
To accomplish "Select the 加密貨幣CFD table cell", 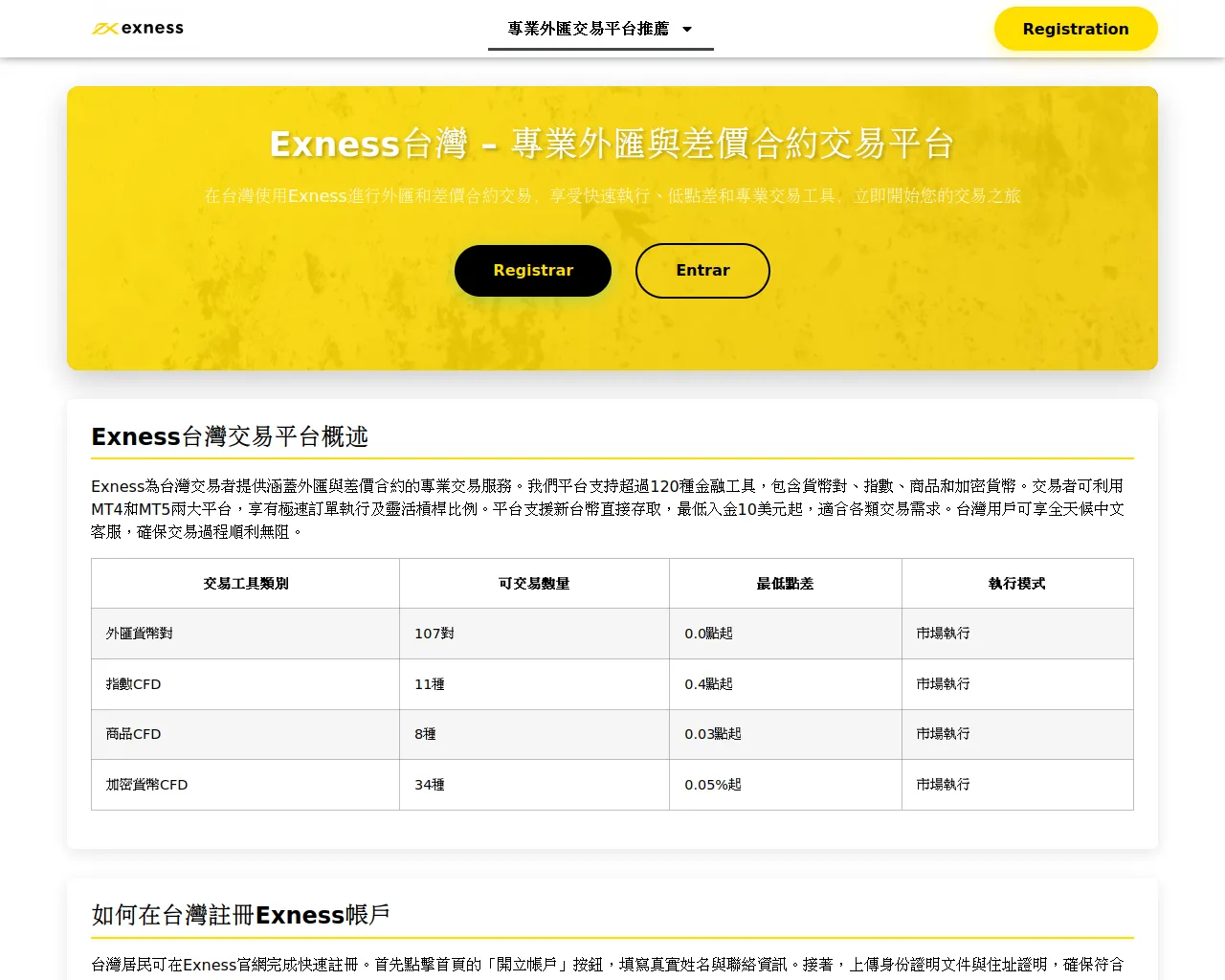I will coord(146,785).
